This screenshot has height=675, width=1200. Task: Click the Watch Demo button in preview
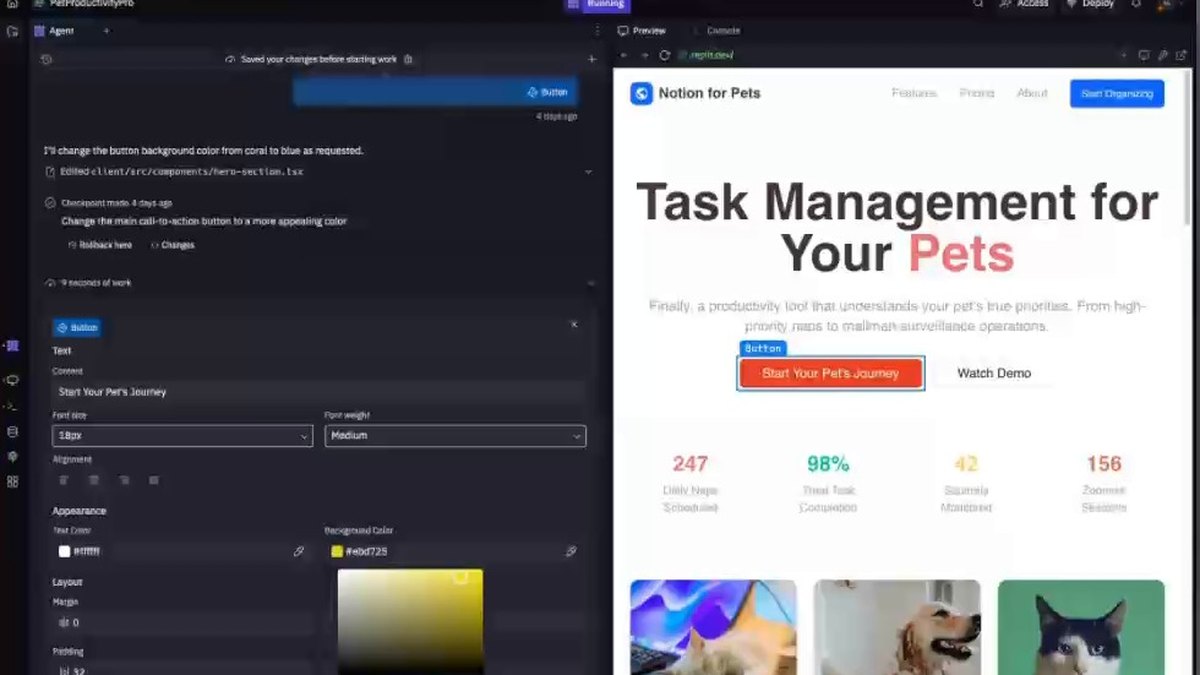pos(994,373)
